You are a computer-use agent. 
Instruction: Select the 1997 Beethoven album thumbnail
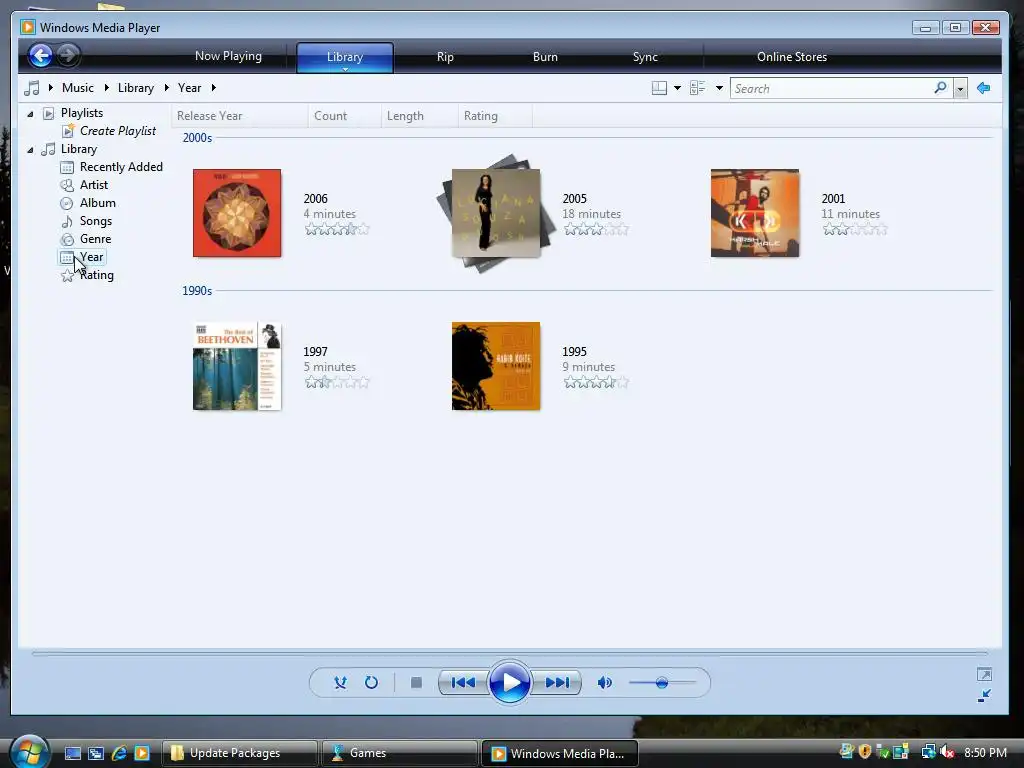(237, 366)
